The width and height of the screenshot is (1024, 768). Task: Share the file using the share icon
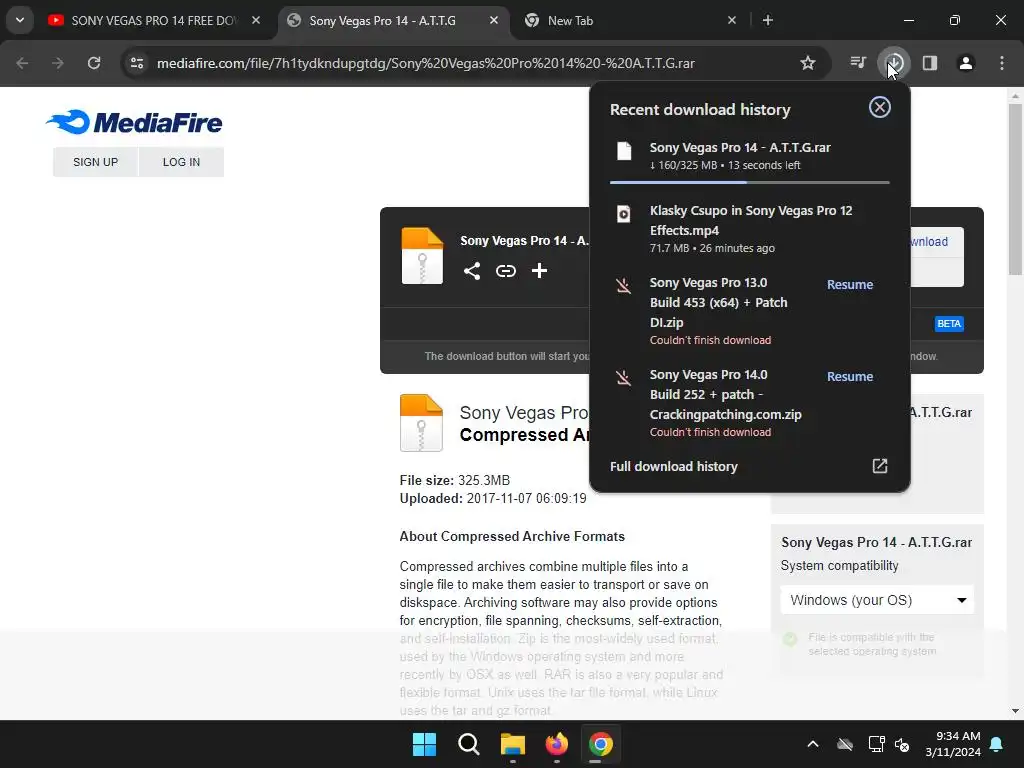tap(472, 270)
